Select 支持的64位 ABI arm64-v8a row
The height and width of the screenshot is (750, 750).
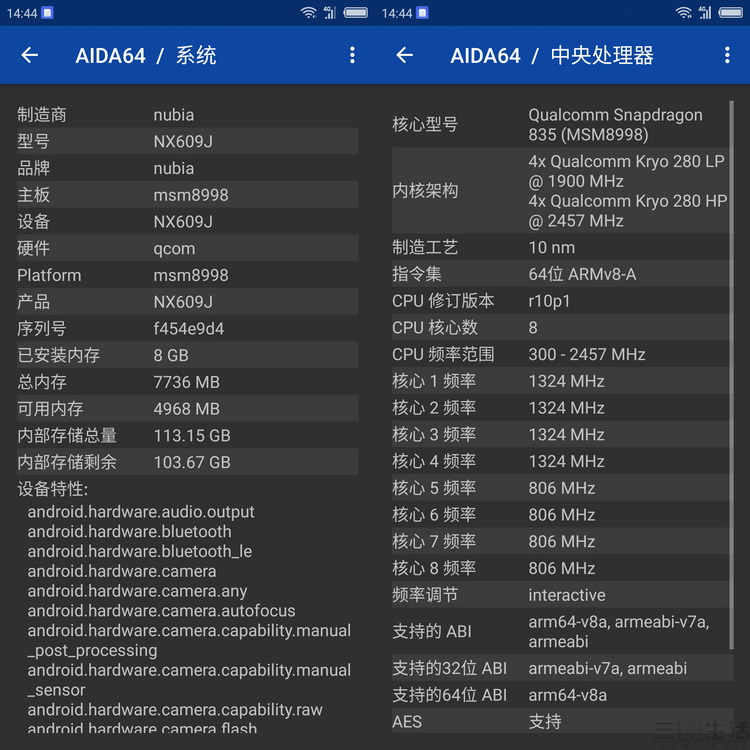pyautogui.click(x=562, y=695)
